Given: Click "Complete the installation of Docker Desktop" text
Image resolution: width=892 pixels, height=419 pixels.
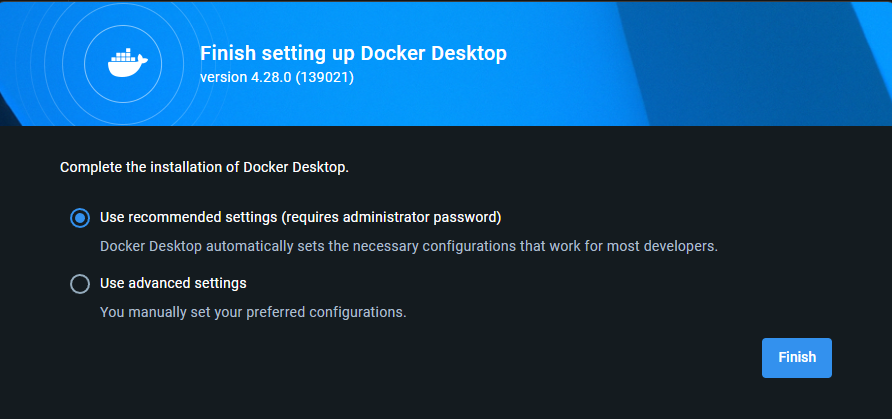Looking at the screenshot, I should (x=204, y=168).
